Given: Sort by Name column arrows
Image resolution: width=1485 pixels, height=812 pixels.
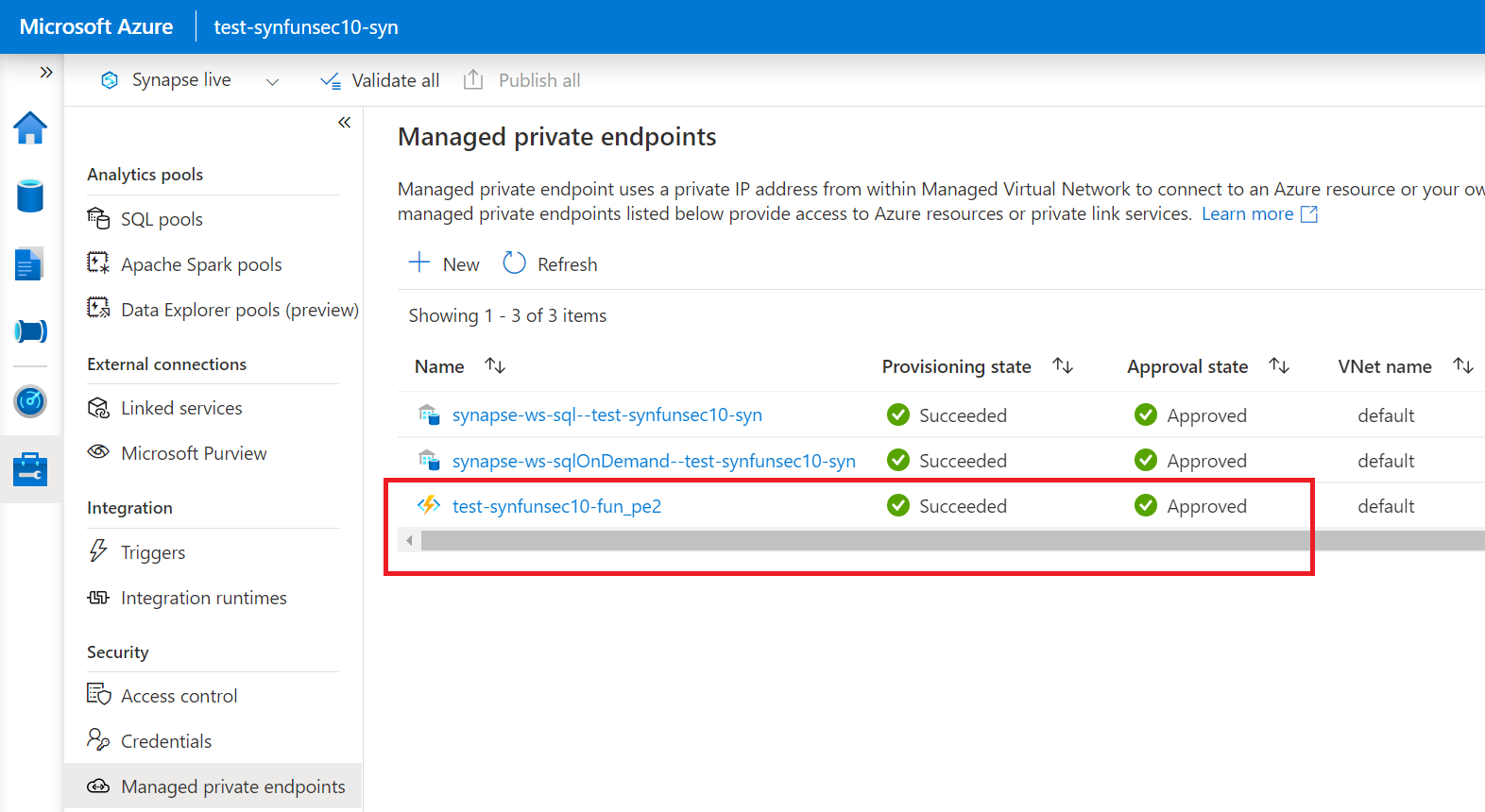Looking at the screenshot, I should (495, 365).
